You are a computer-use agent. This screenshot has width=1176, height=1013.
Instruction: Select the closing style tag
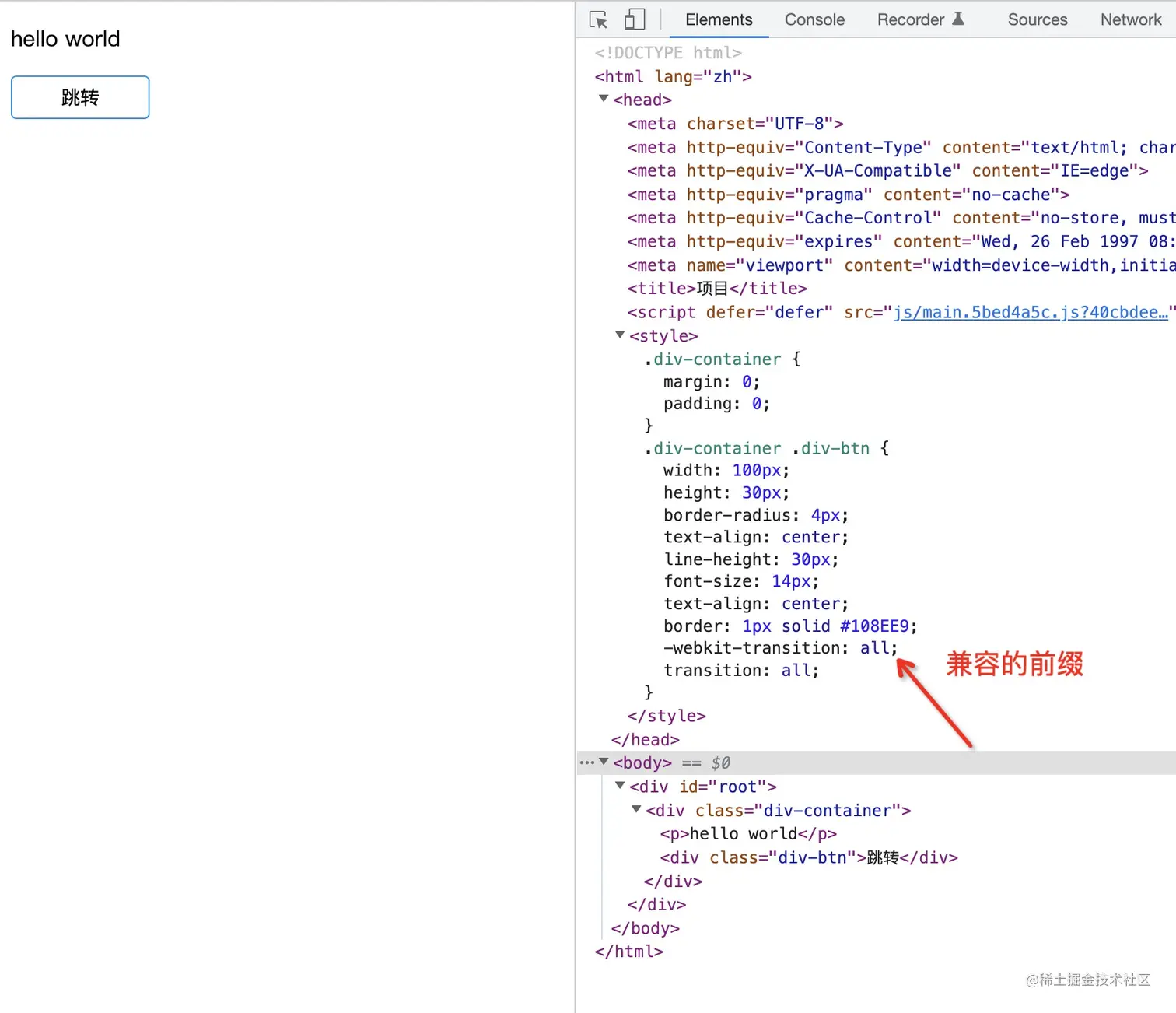[667, 716]
